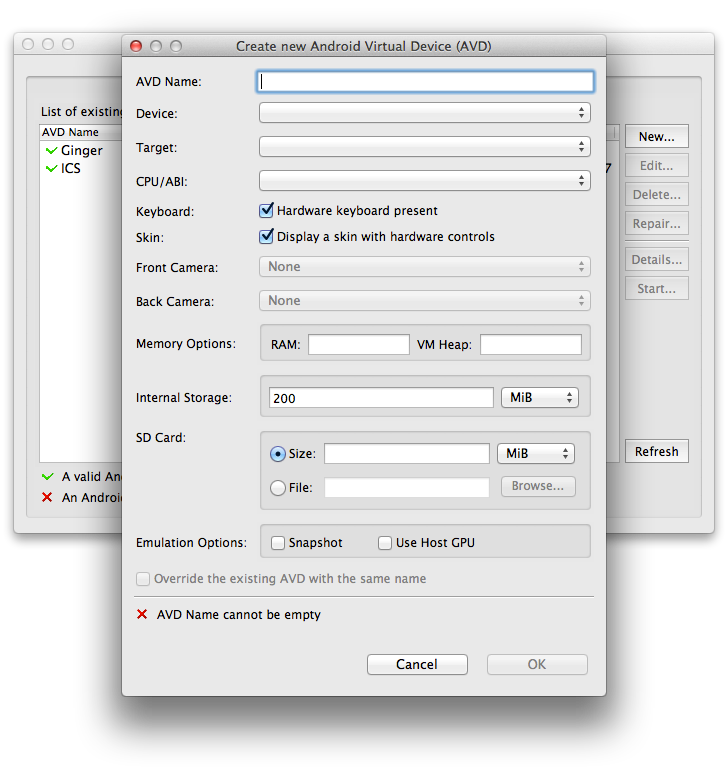728x775 pixels.
Task: Click the red X legend icon in AVD Manager
Action: click(x=47, y=497)
